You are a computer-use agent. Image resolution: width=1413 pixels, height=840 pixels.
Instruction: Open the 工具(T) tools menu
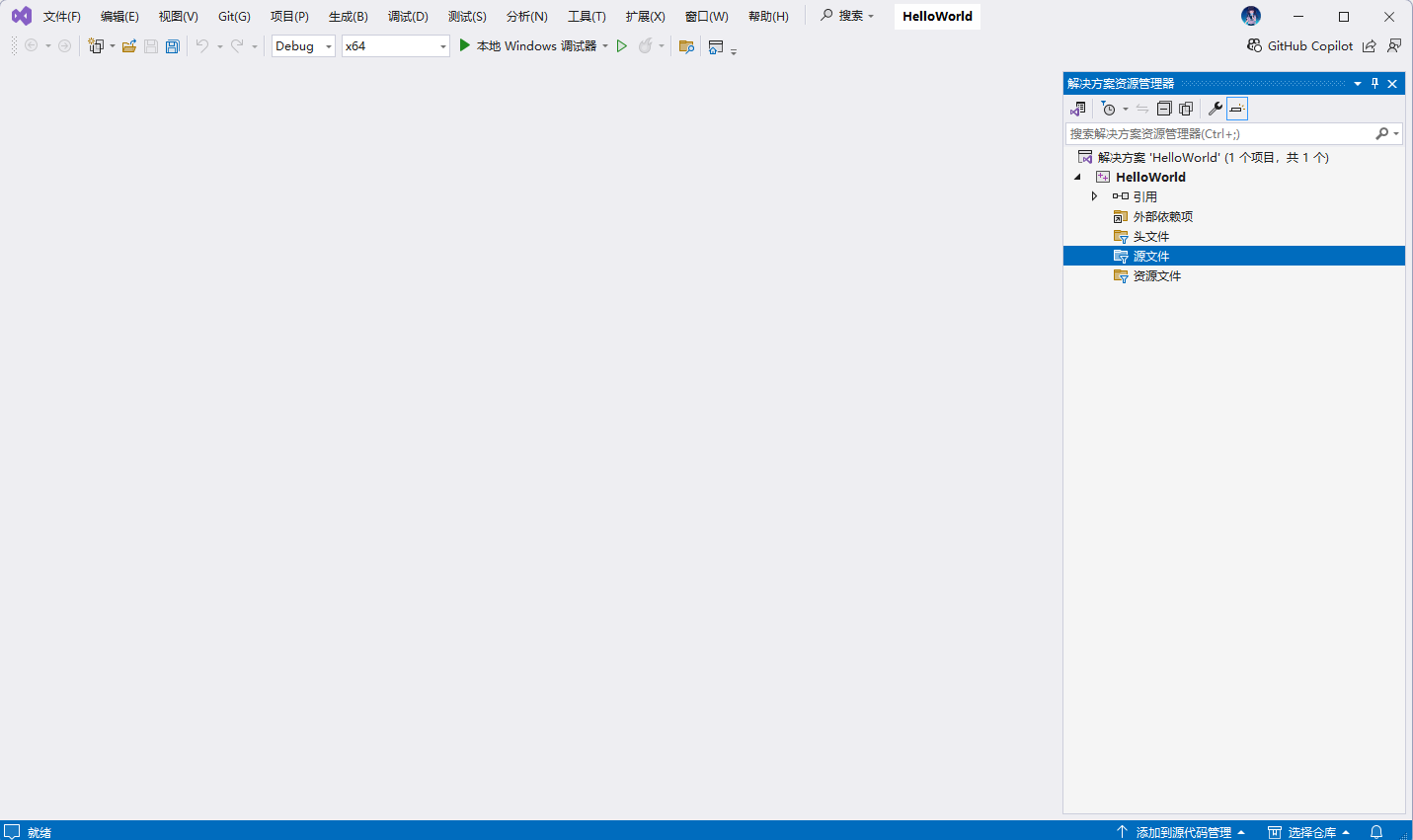[x=587, y=17]
